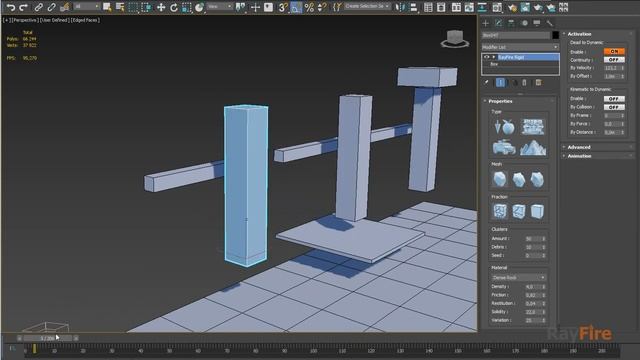
Task: Switch to the Motion command panel tab
Action: coord(525,23)
